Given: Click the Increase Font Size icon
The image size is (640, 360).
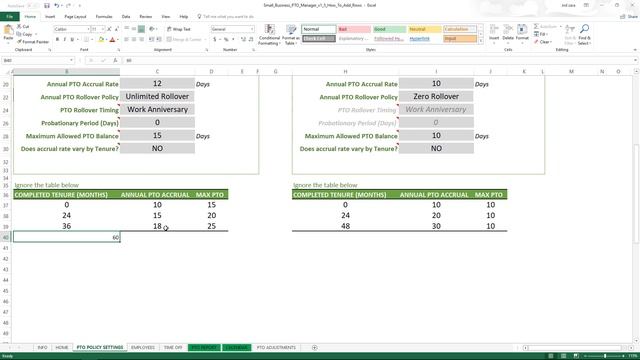Looking at the screenshot, I should (109, 29).
